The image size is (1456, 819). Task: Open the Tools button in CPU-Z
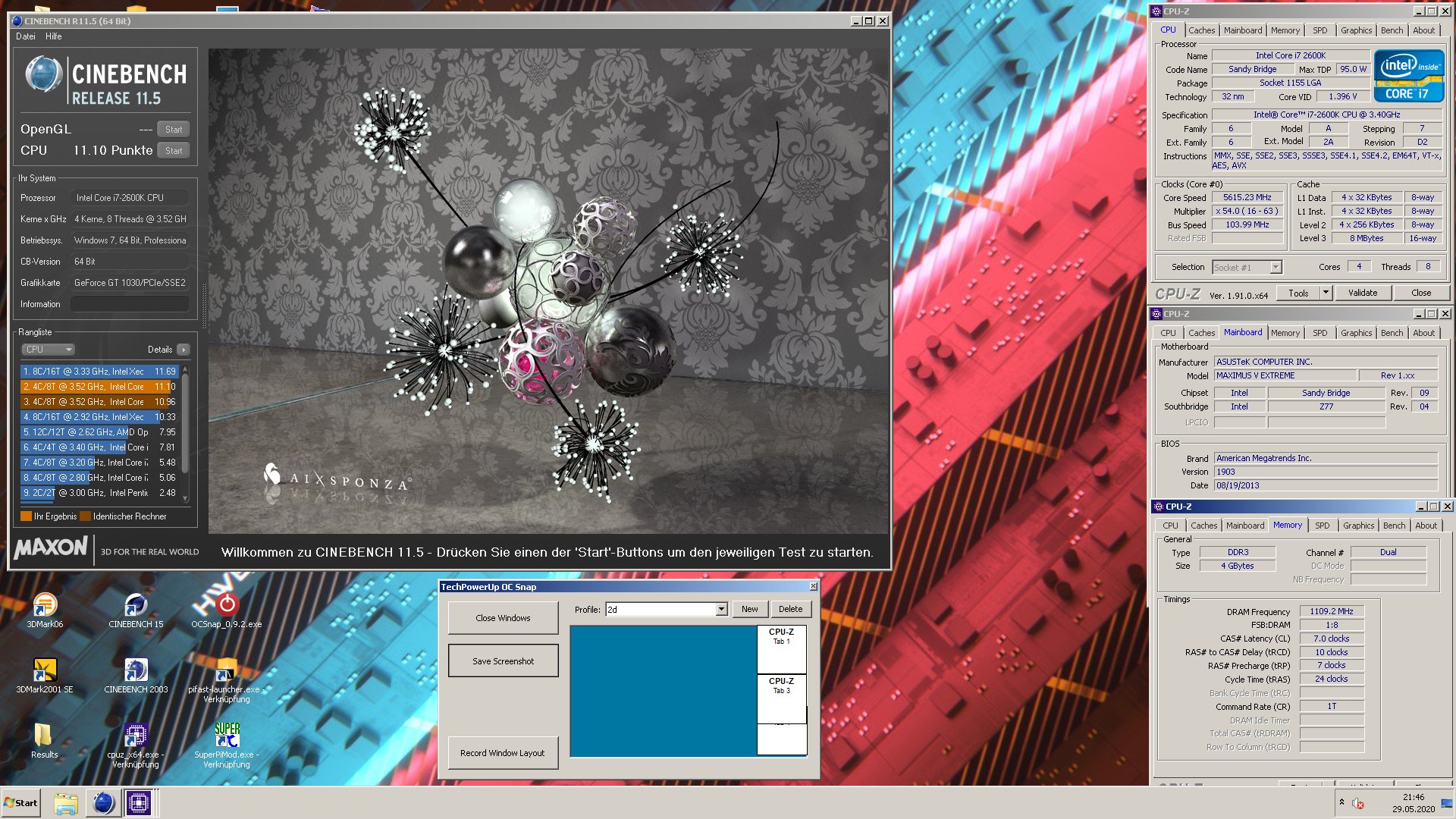[1298, 293]
